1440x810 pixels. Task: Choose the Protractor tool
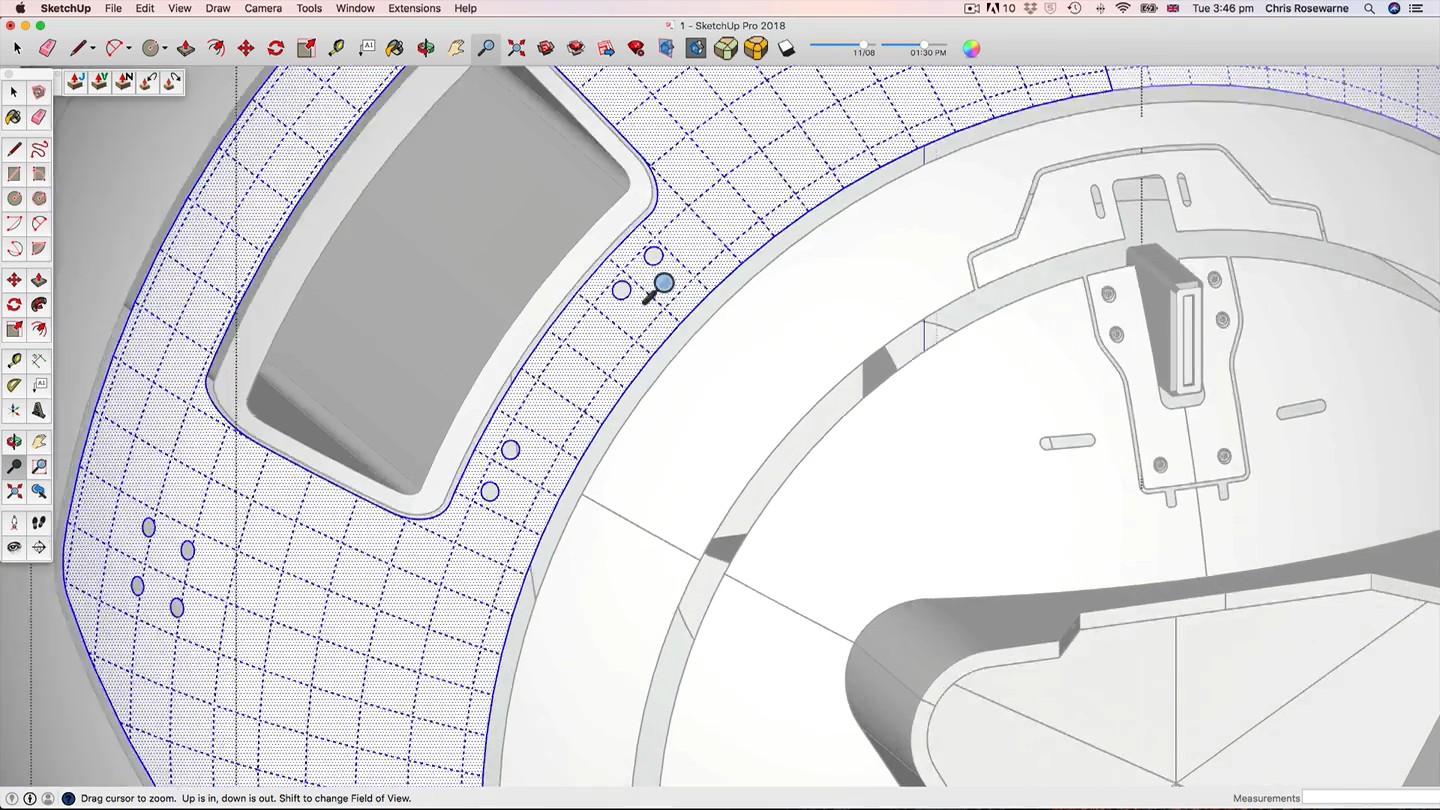click(x=14, y=385)
